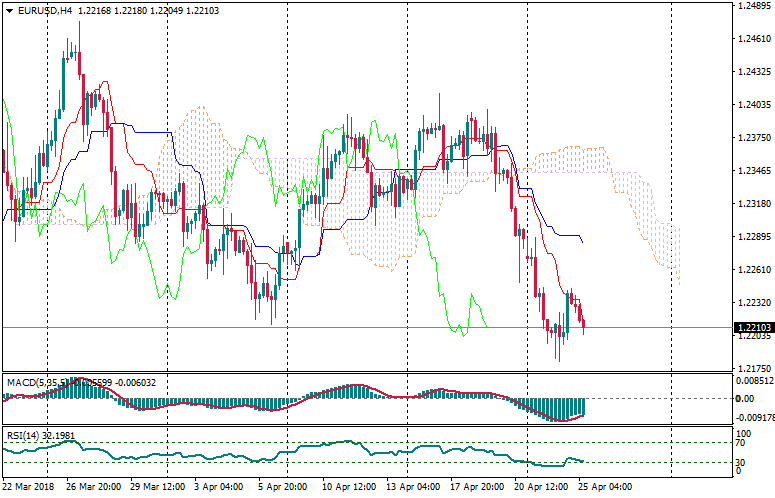Select the 26 Mar 20:00 time marker
The height and width of the screenshot is (498, 775).
tap(95, 487)
